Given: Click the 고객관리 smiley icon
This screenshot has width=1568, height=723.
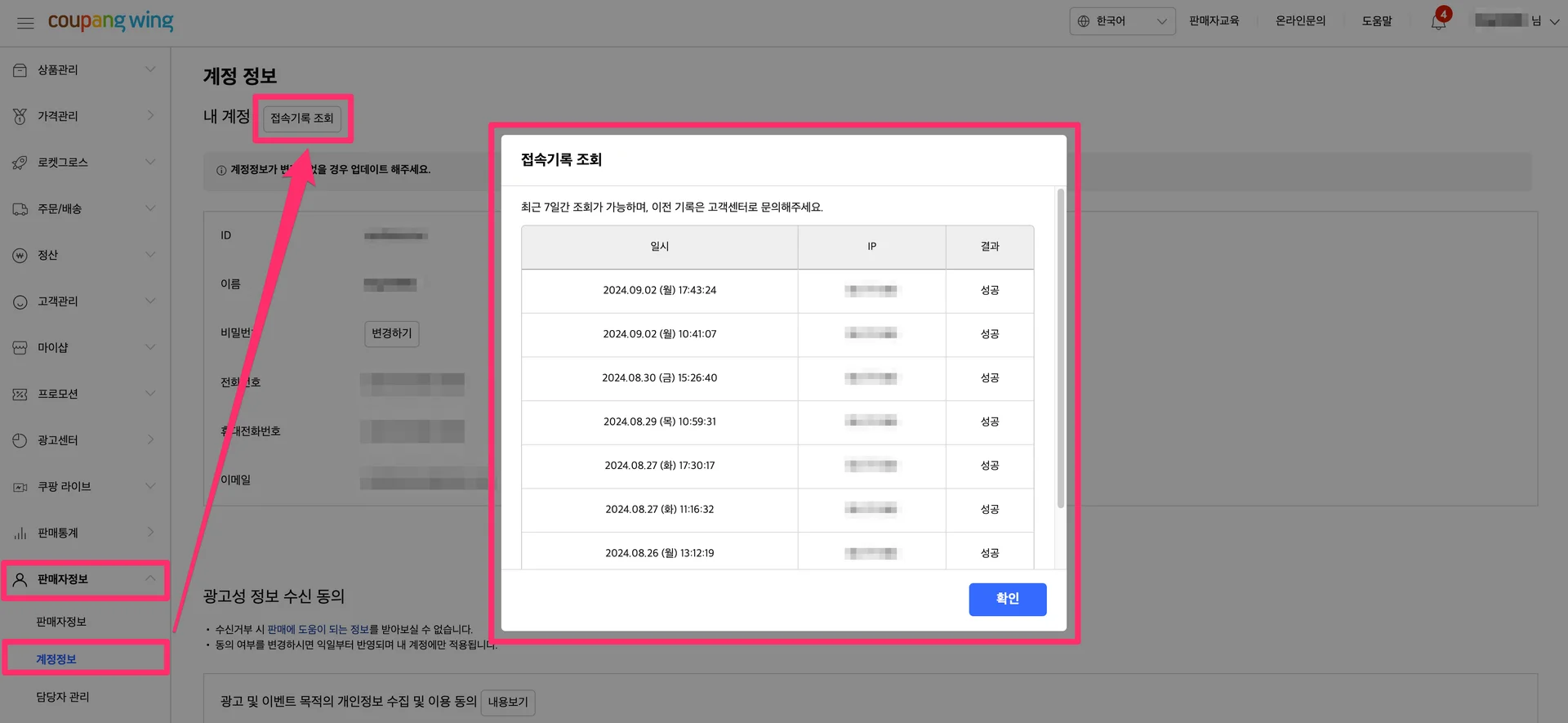Looking at the screenshot, I should (x=20, y=301).
